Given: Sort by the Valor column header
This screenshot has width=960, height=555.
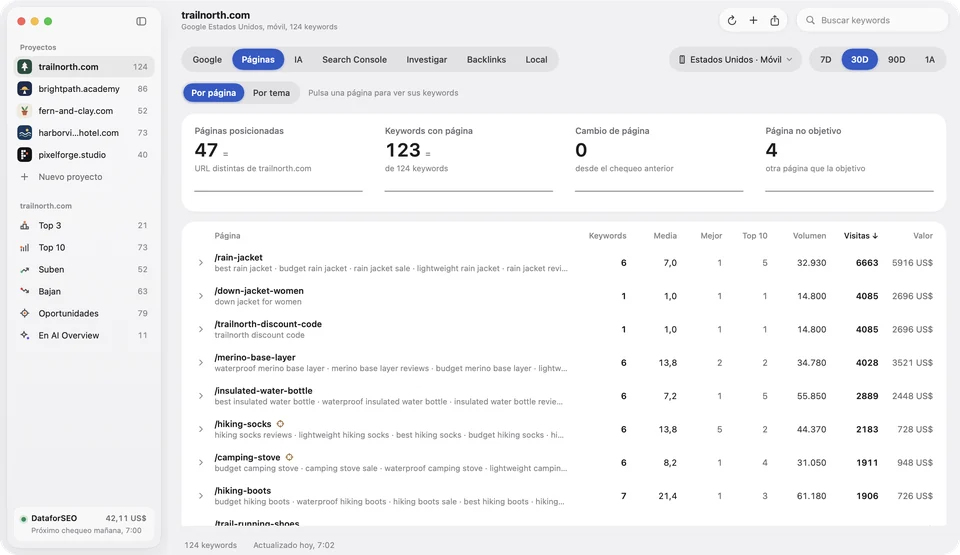Looking at the screenshot, I should pos(923,236).
